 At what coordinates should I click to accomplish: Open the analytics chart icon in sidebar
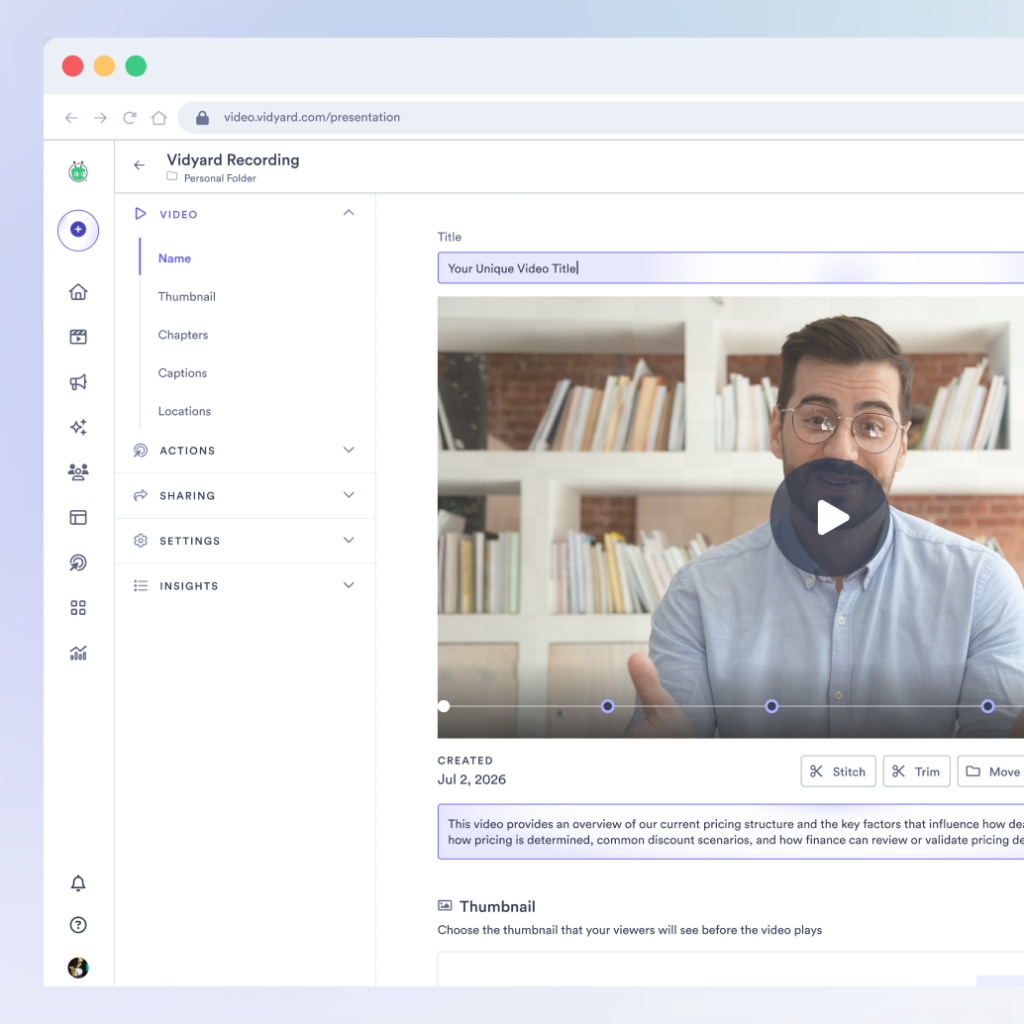[x=78, y=653]
